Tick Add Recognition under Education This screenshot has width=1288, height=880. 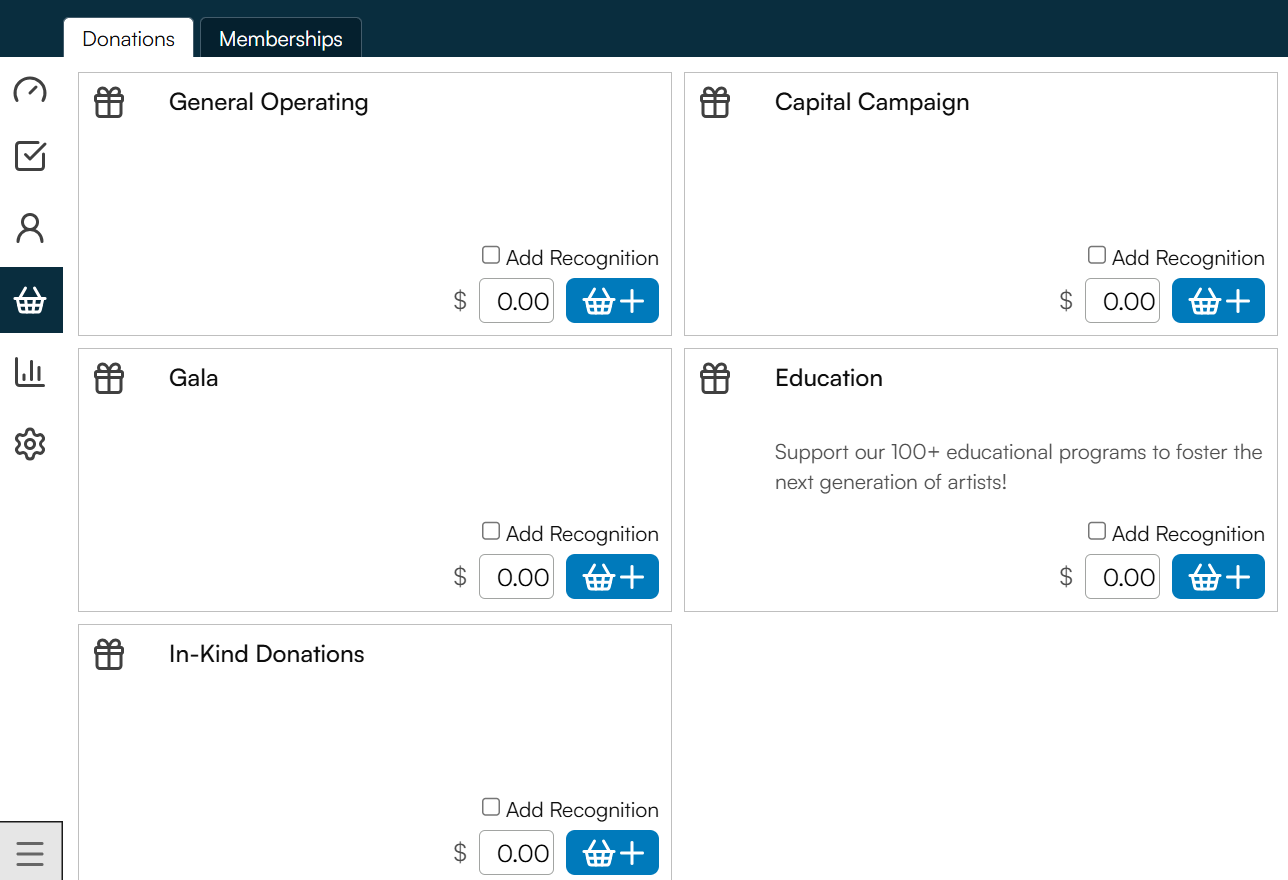(x=1097, y=531)
